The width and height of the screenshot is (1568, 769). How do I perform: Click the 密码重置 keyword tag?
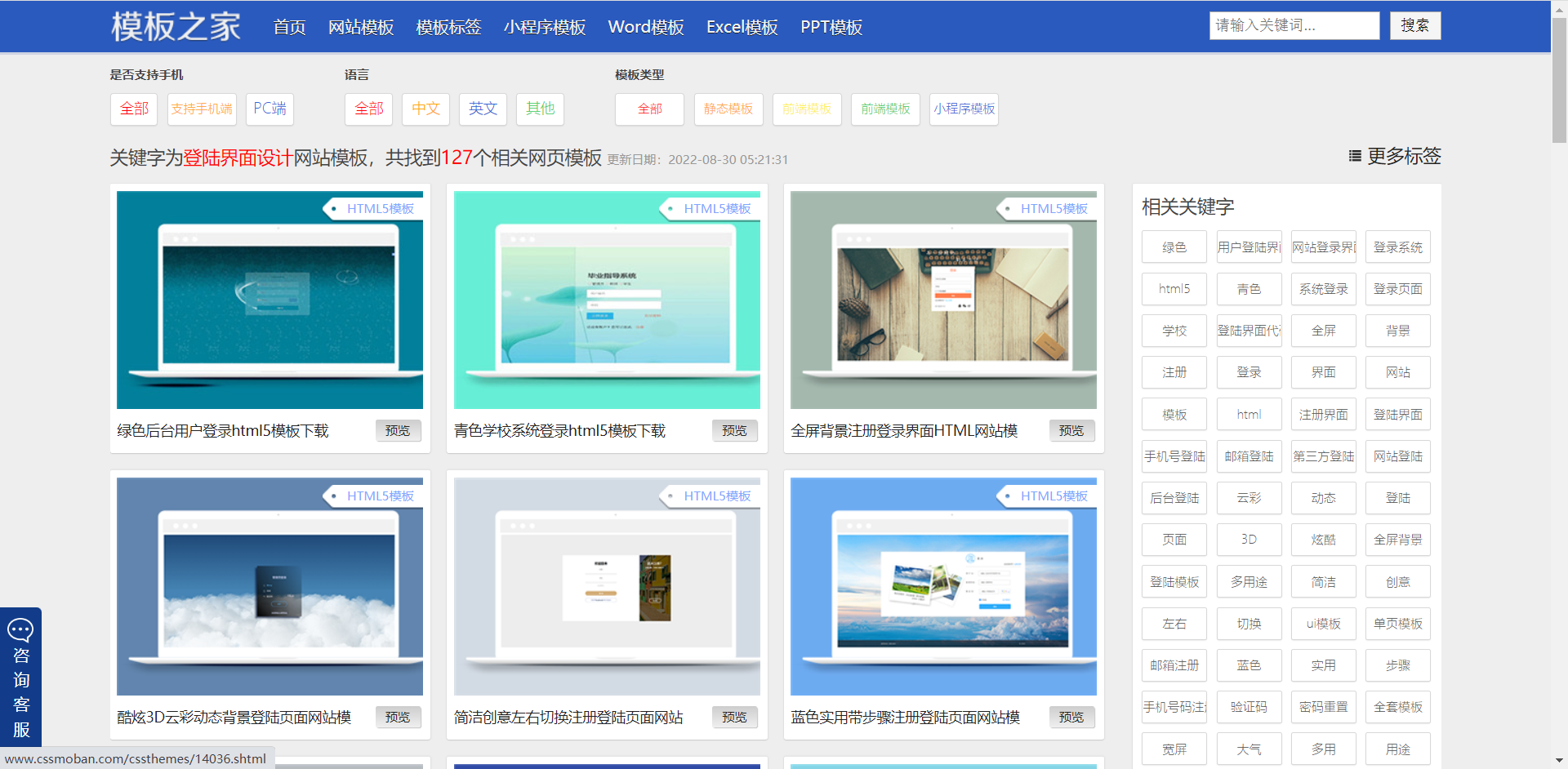1324,707
